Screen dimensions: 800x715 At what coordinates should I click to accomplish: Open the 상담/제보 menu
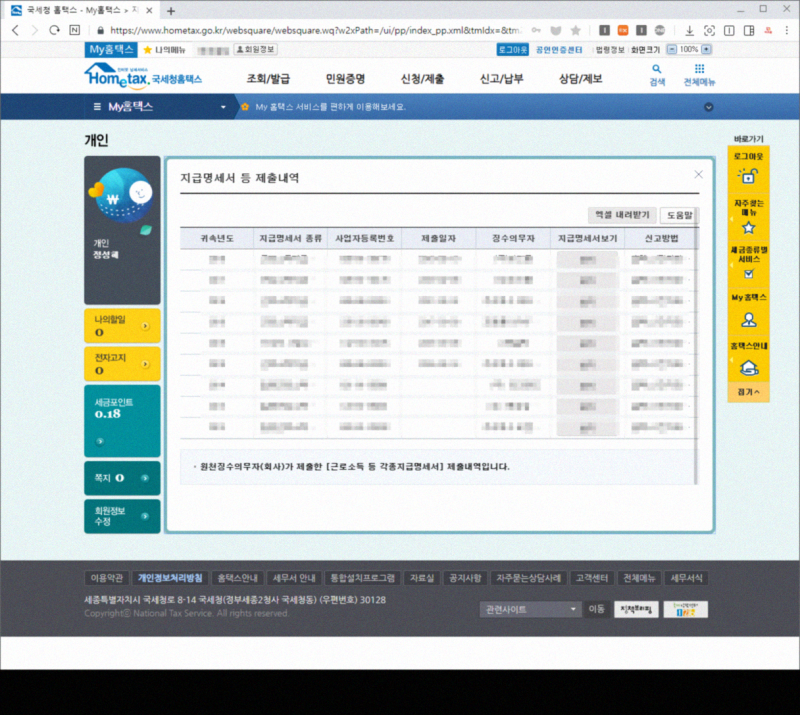click(x=581, y=79)
